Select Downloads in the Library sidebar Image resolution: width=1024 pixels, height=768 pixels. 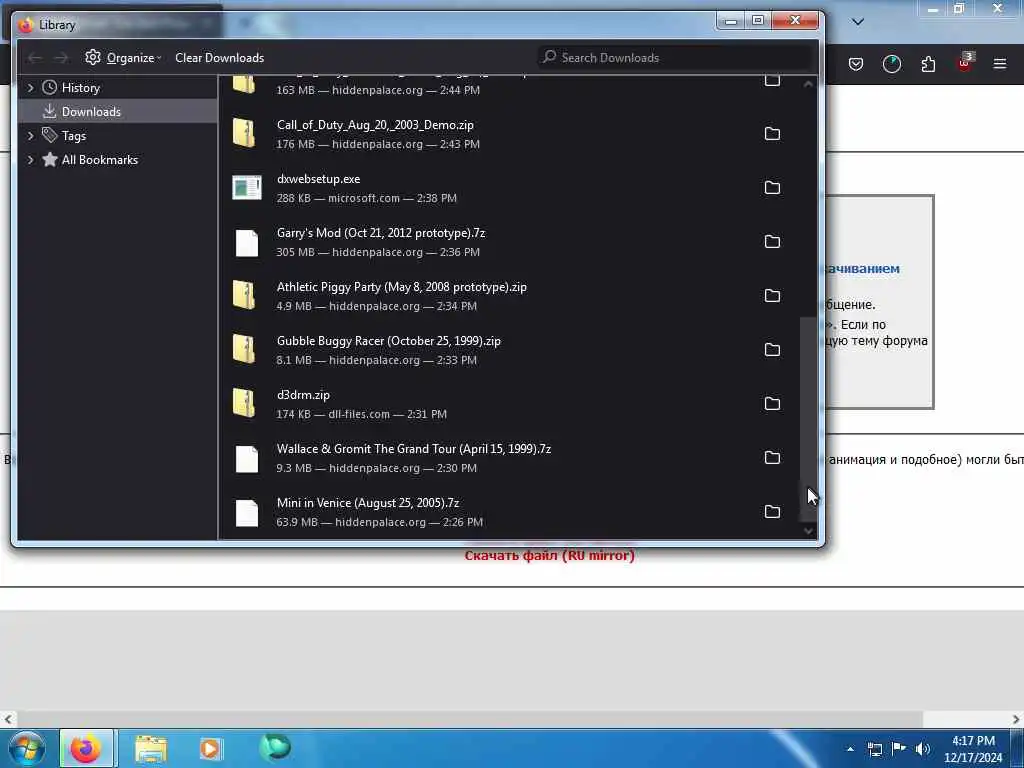click(118, 112)
